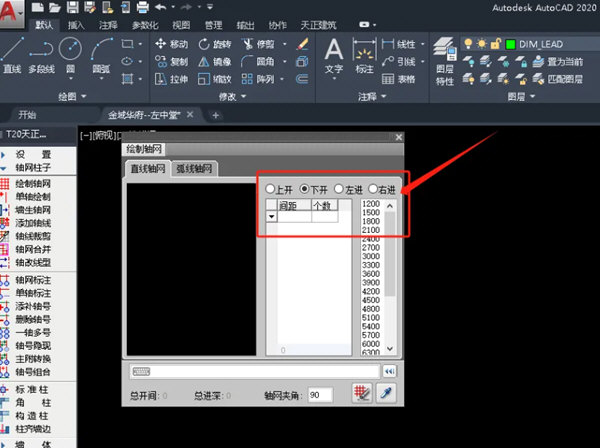
Task: Click the red grid erase icon in dialog
Action: pos(362,393)
